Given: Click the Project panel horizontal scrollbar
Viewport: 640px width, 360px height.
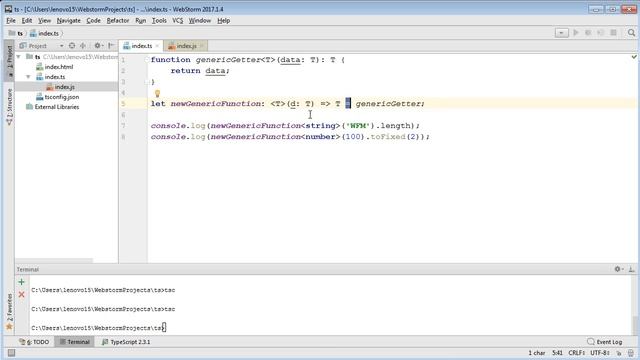Looking at the screenshot, I should (x=54, y=260).
